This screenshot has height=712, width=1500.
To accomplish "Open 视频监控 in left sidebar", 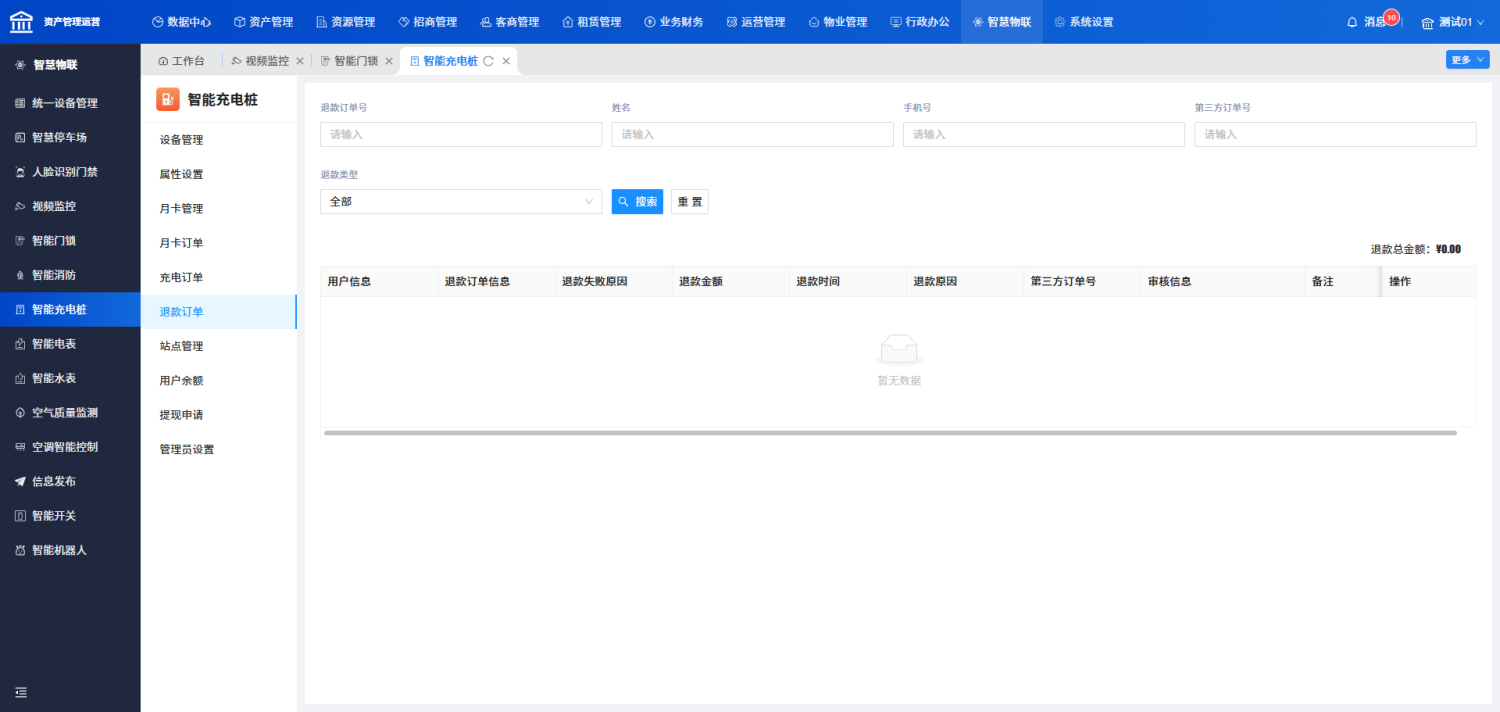I will [70, 206].
